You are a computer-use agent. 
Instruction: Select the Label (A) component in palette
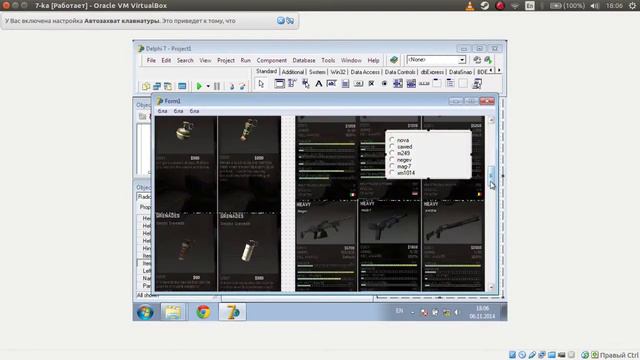click(x=318, y=84)
